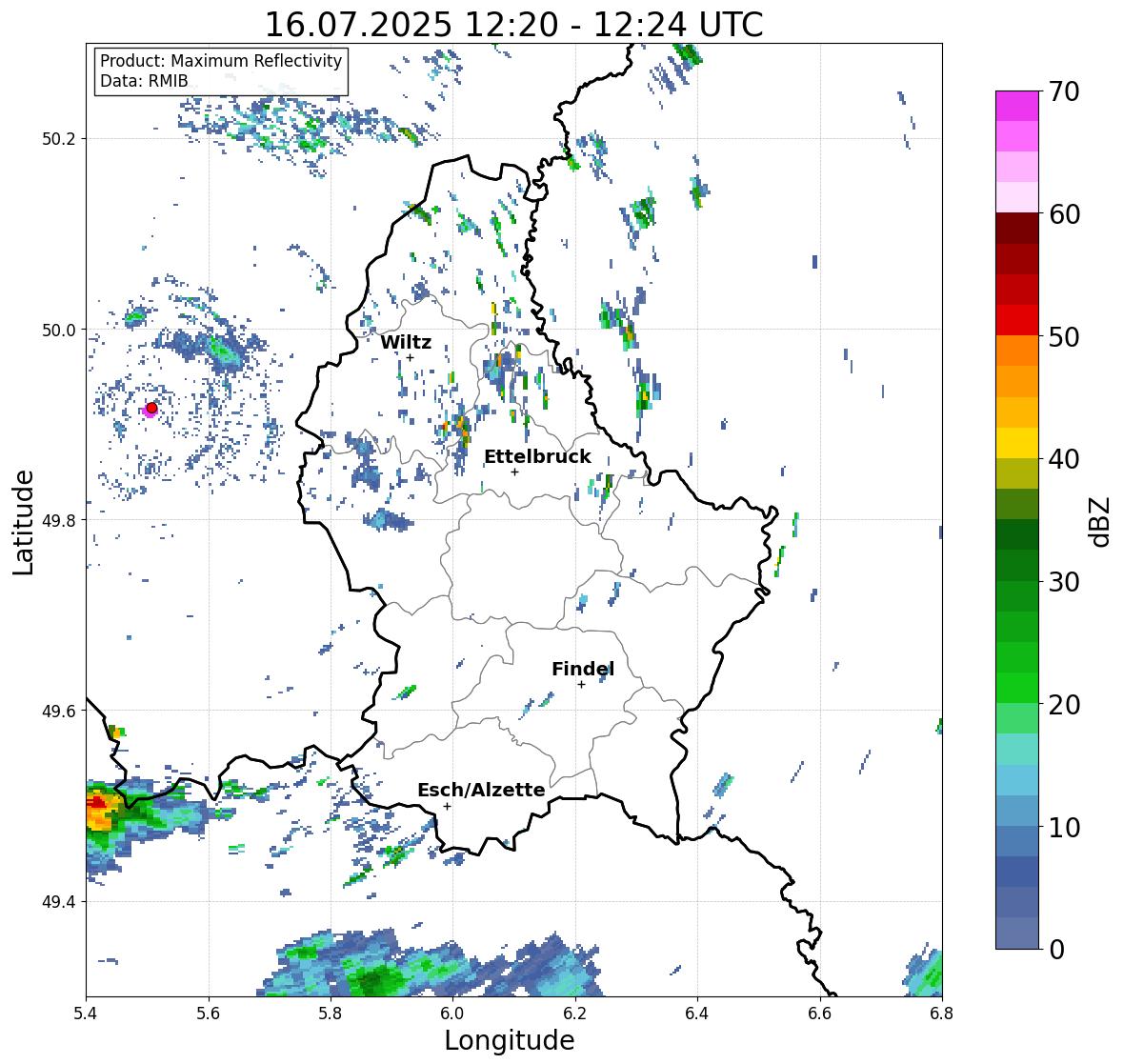Image resolution: width=1123 pixels, height=1064 pixels.
Task: Click the colorbar label 60
Action: pyautogui.click(x=1064, y=214)
